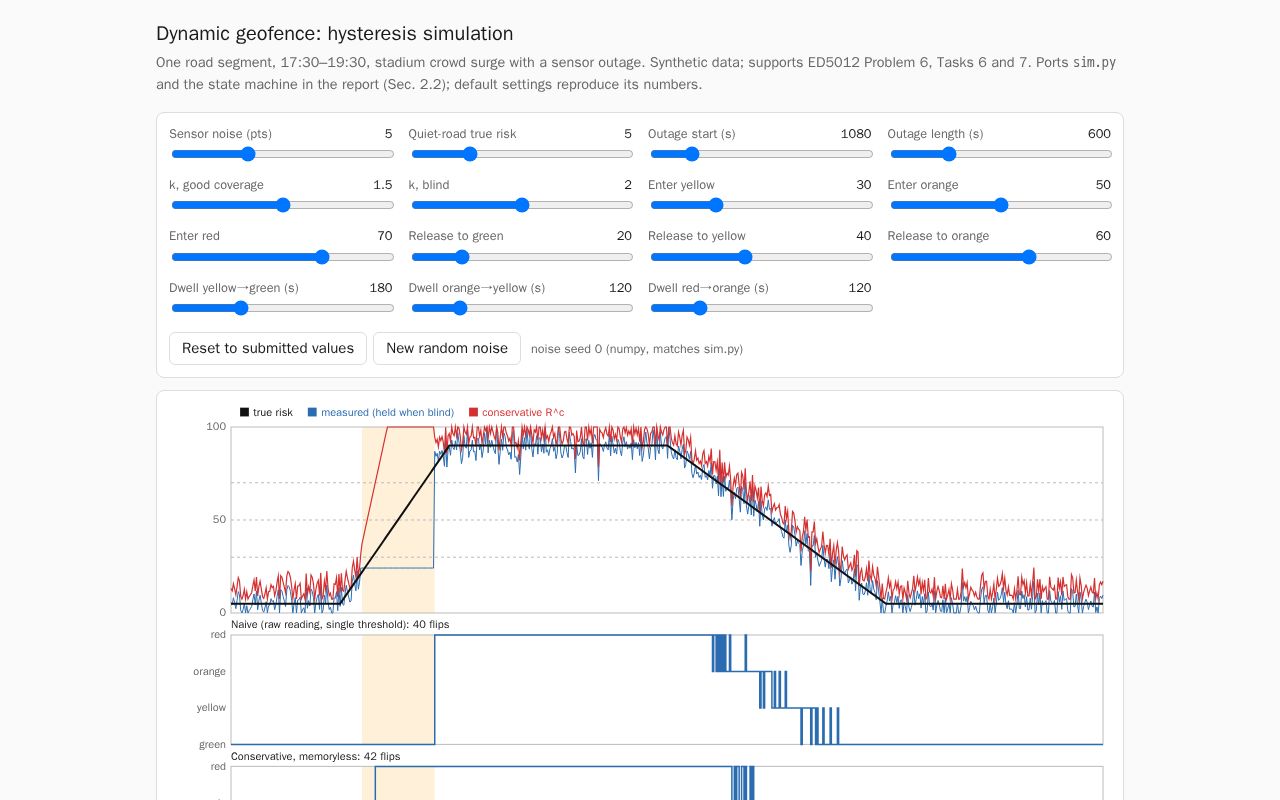
Task: Click the 'orange' axis label of naive chart
Action: (x=210, y=671)
